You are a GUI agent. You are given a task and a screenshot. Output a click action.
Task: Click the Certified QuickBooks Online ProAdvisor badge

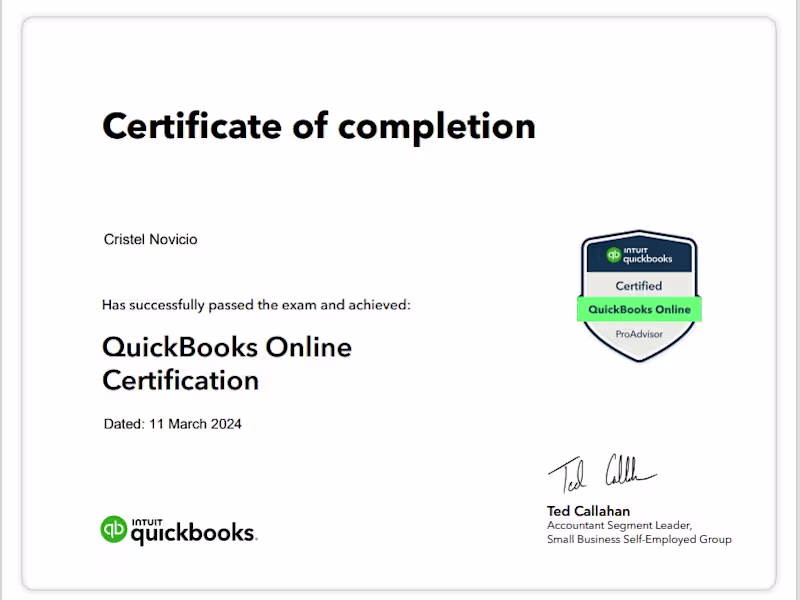pyautogui.click(x=639, y=296)
